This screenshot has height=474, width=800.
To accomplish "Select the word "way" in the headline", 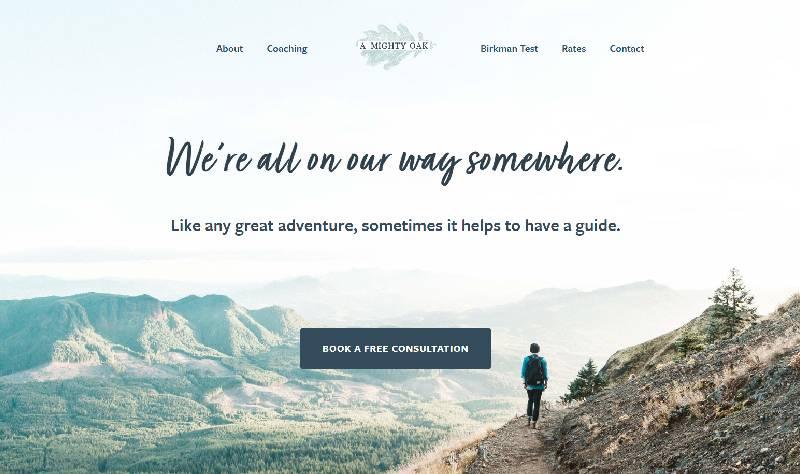I will (429, 166).
